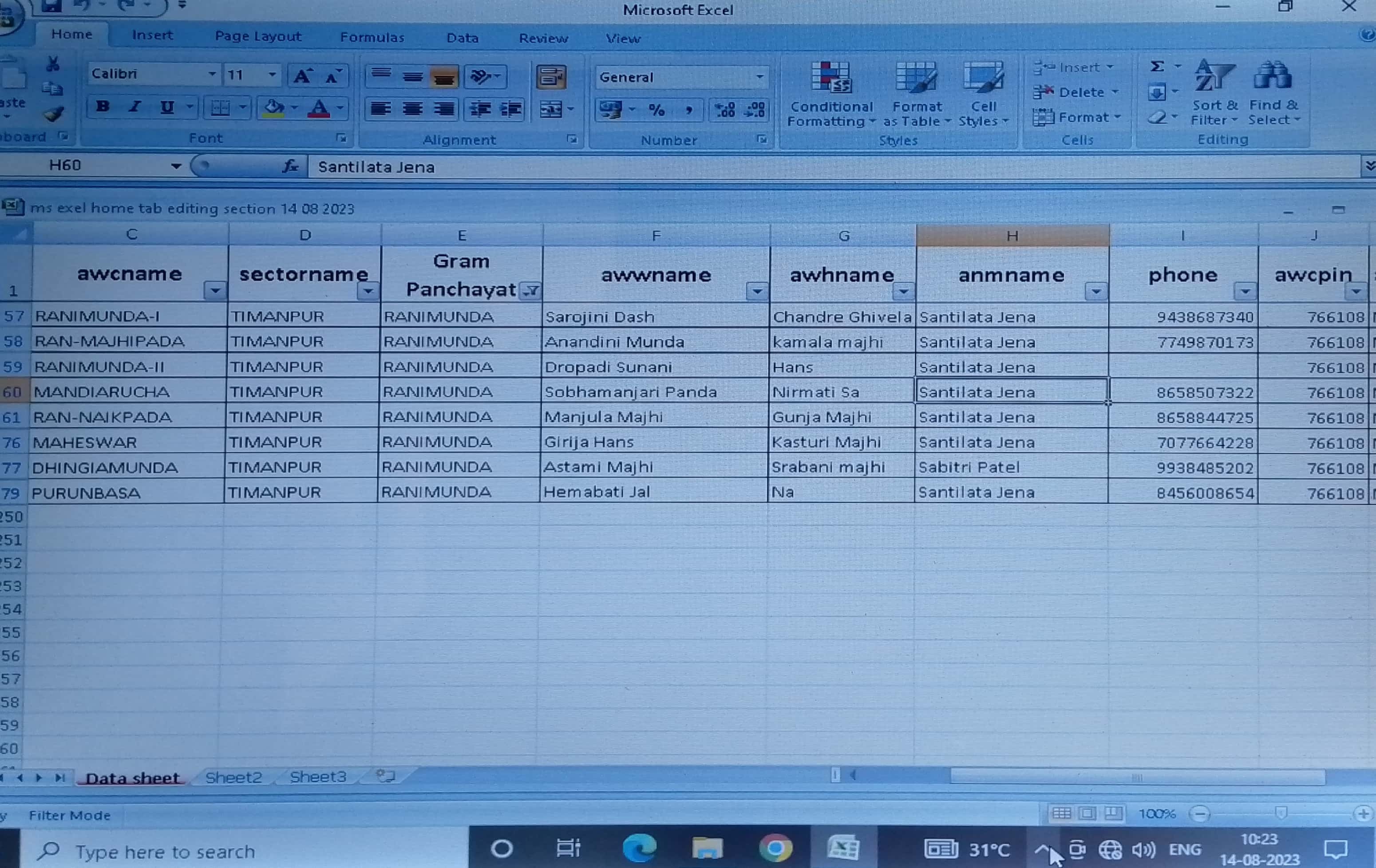1376x868 pixels.
Task: Click the zoom slider on status bar
Action: click(x=1281, y=813)
